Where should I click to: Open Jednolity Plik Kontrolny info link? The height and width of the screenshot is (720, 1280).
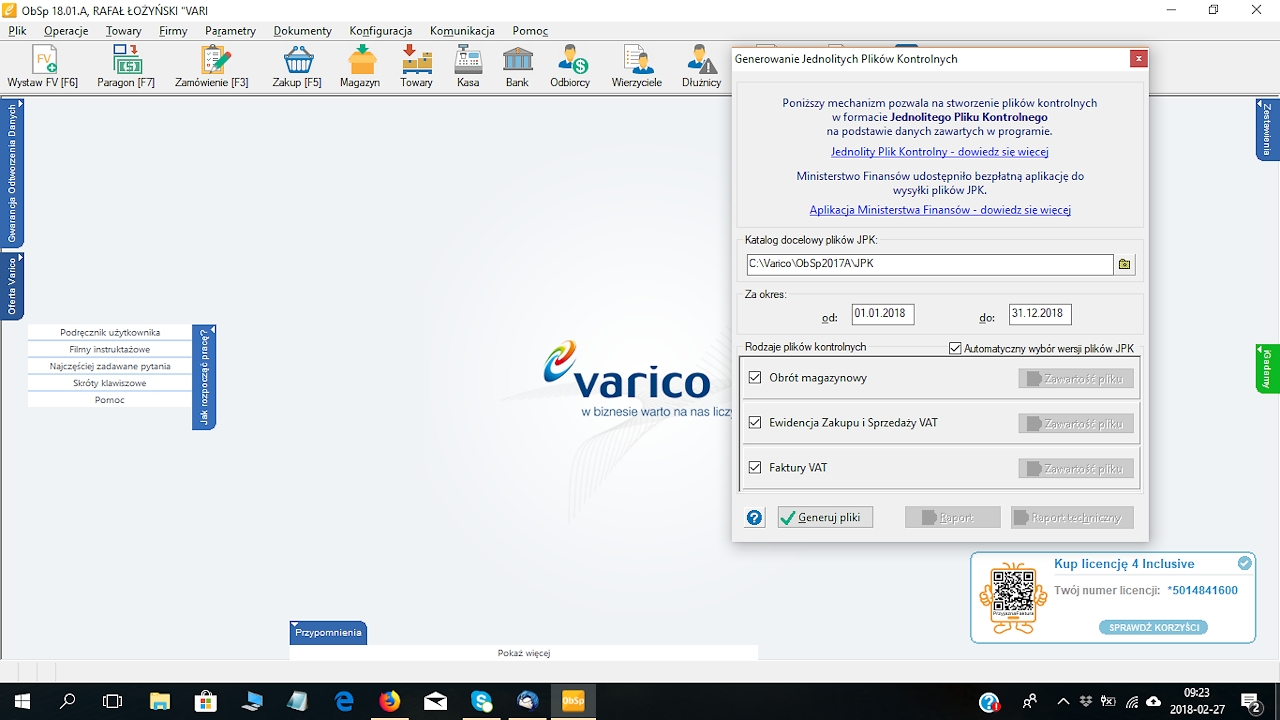tap(940, 152)
